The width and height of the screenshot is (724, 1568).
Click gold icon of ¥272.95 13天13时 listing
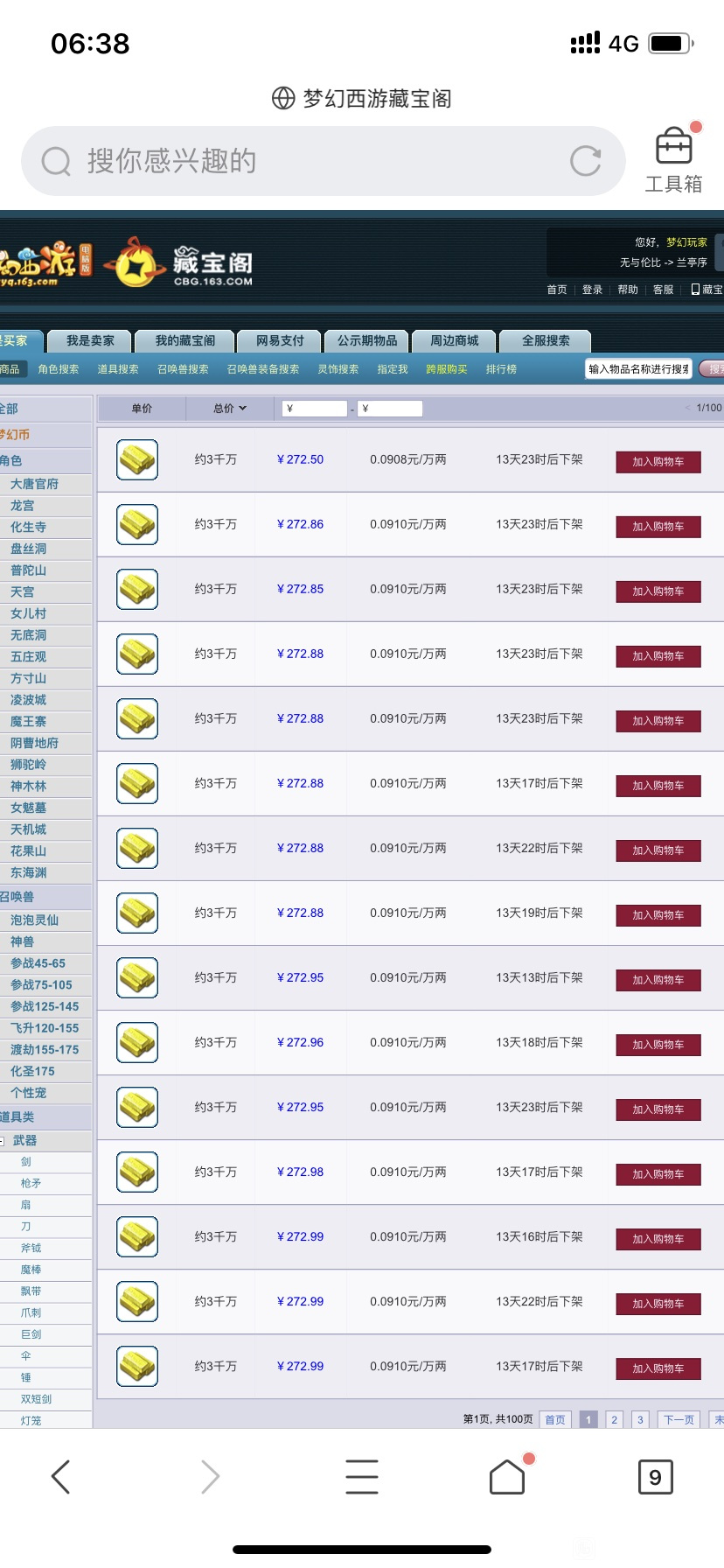pos(137,977)
